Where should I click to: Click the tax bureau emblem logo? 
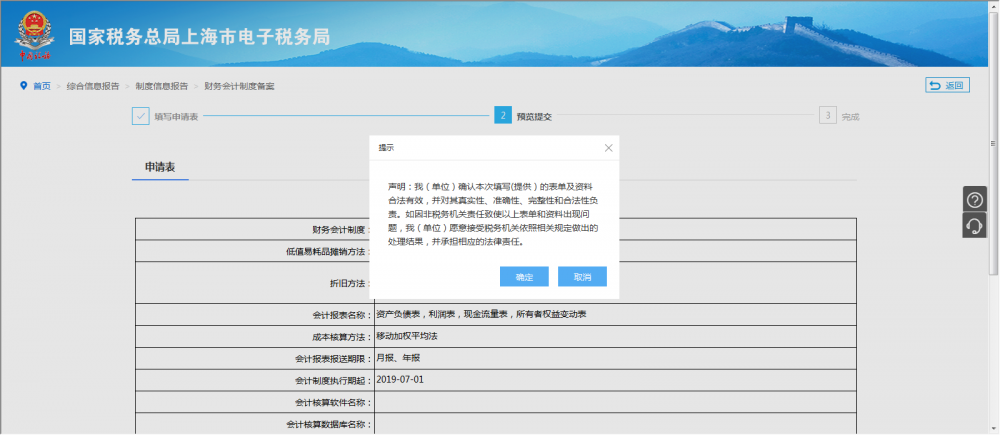click(x=35, y=35)
